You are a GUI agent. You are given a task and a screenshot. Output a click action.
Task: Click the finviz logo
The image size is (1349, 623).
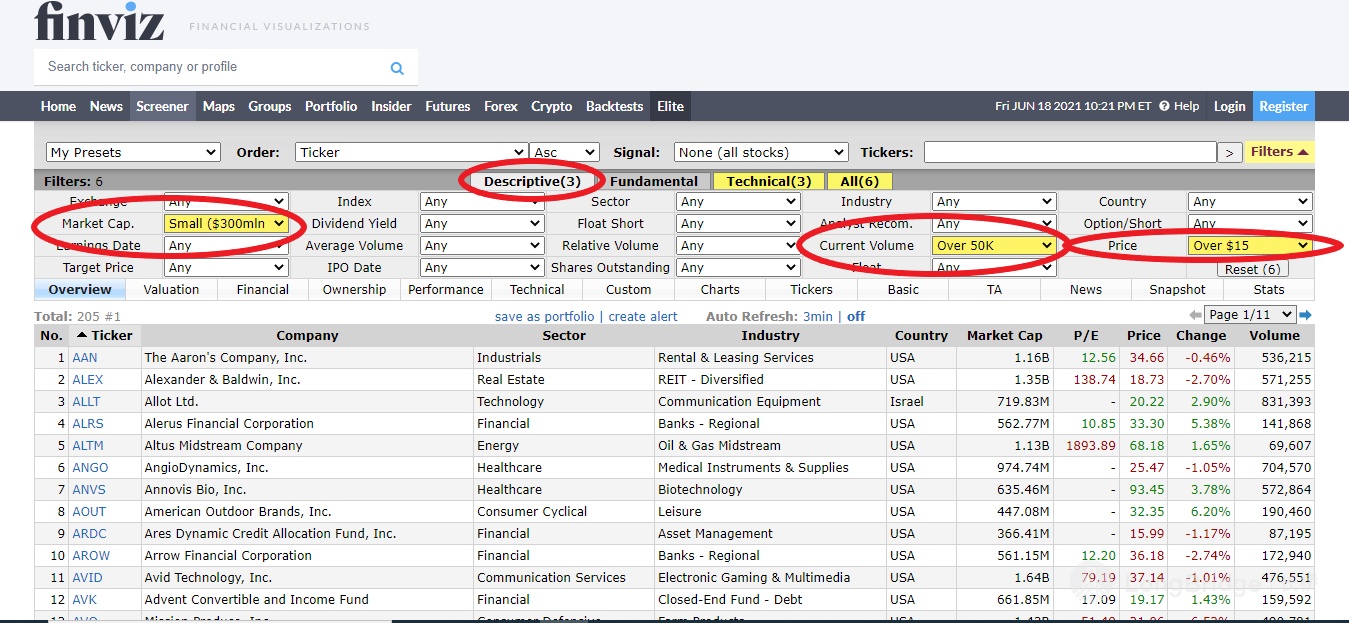tap(99, 22)
